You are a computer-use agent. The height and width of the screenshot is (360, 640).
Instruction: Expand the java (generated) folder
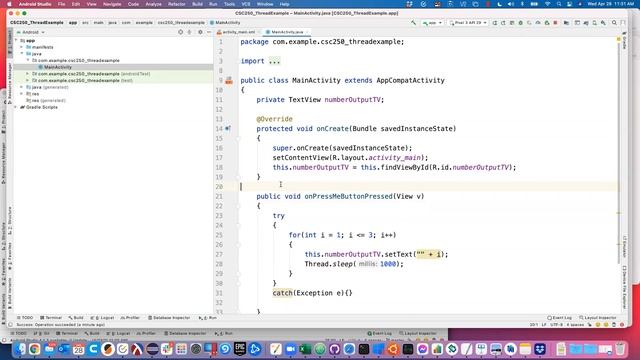[22, 87]
